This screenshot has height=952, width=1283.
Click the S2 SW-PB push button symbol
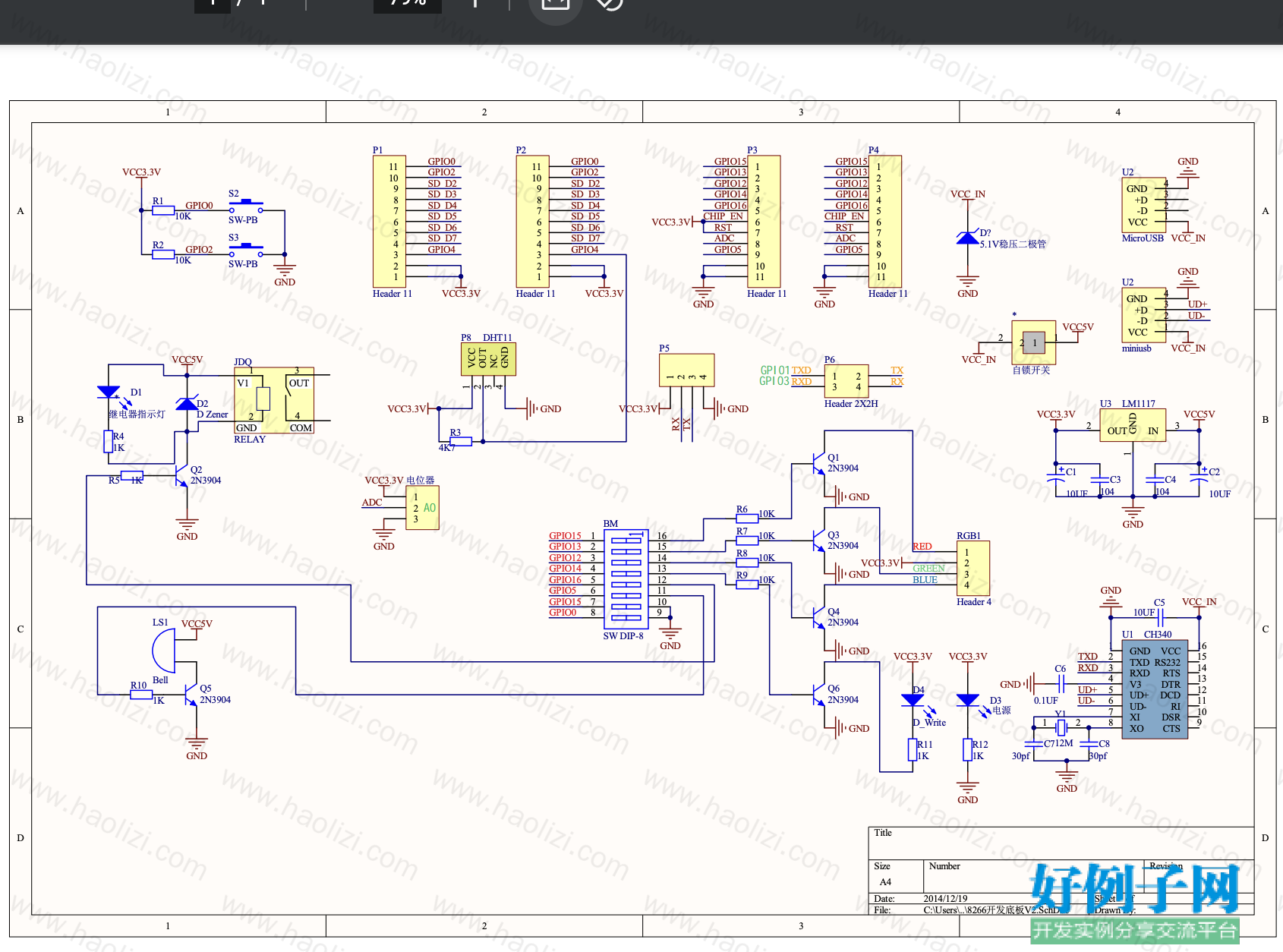246,206
